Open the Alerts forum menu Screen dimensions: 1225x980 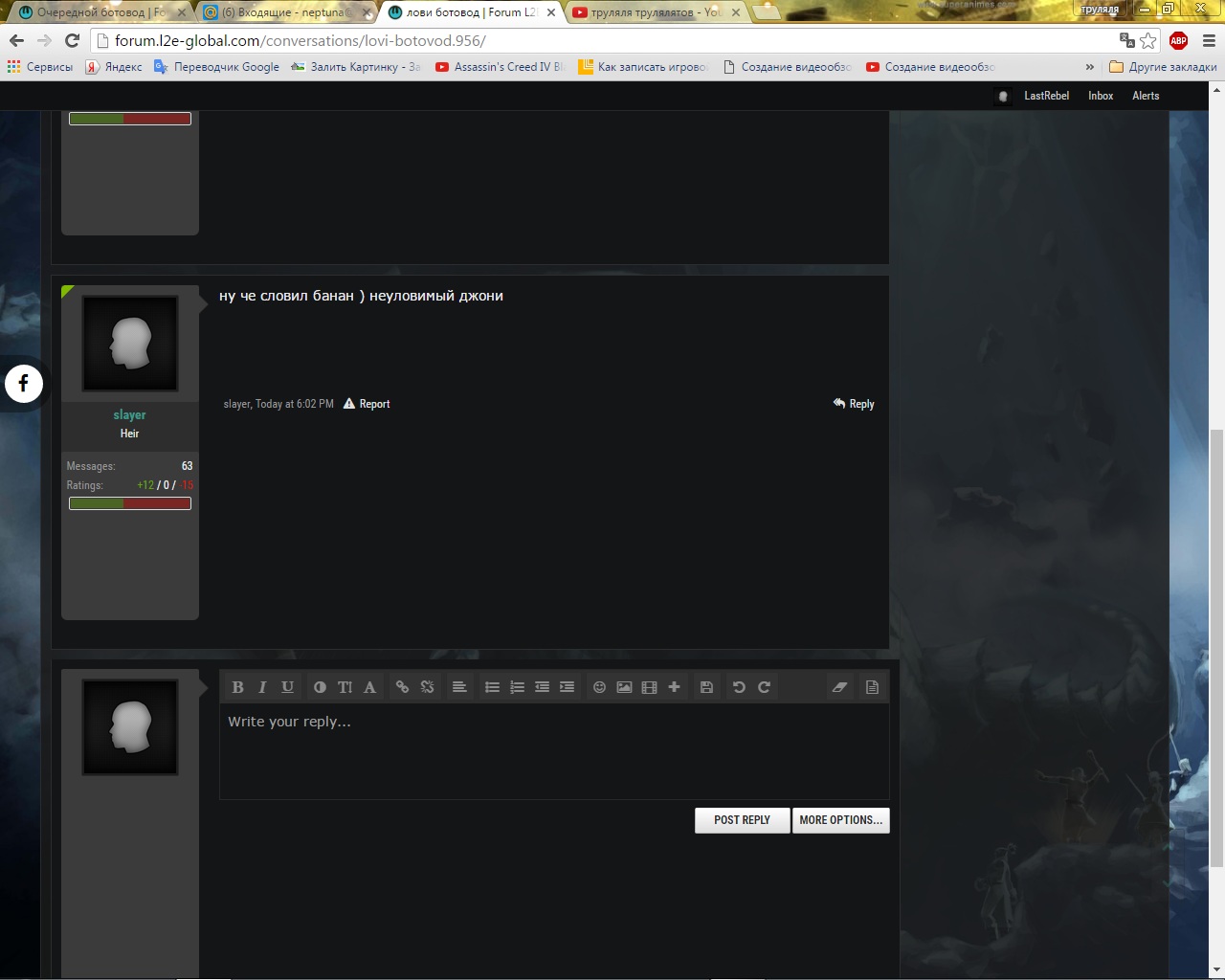[x=1146, y=96]
